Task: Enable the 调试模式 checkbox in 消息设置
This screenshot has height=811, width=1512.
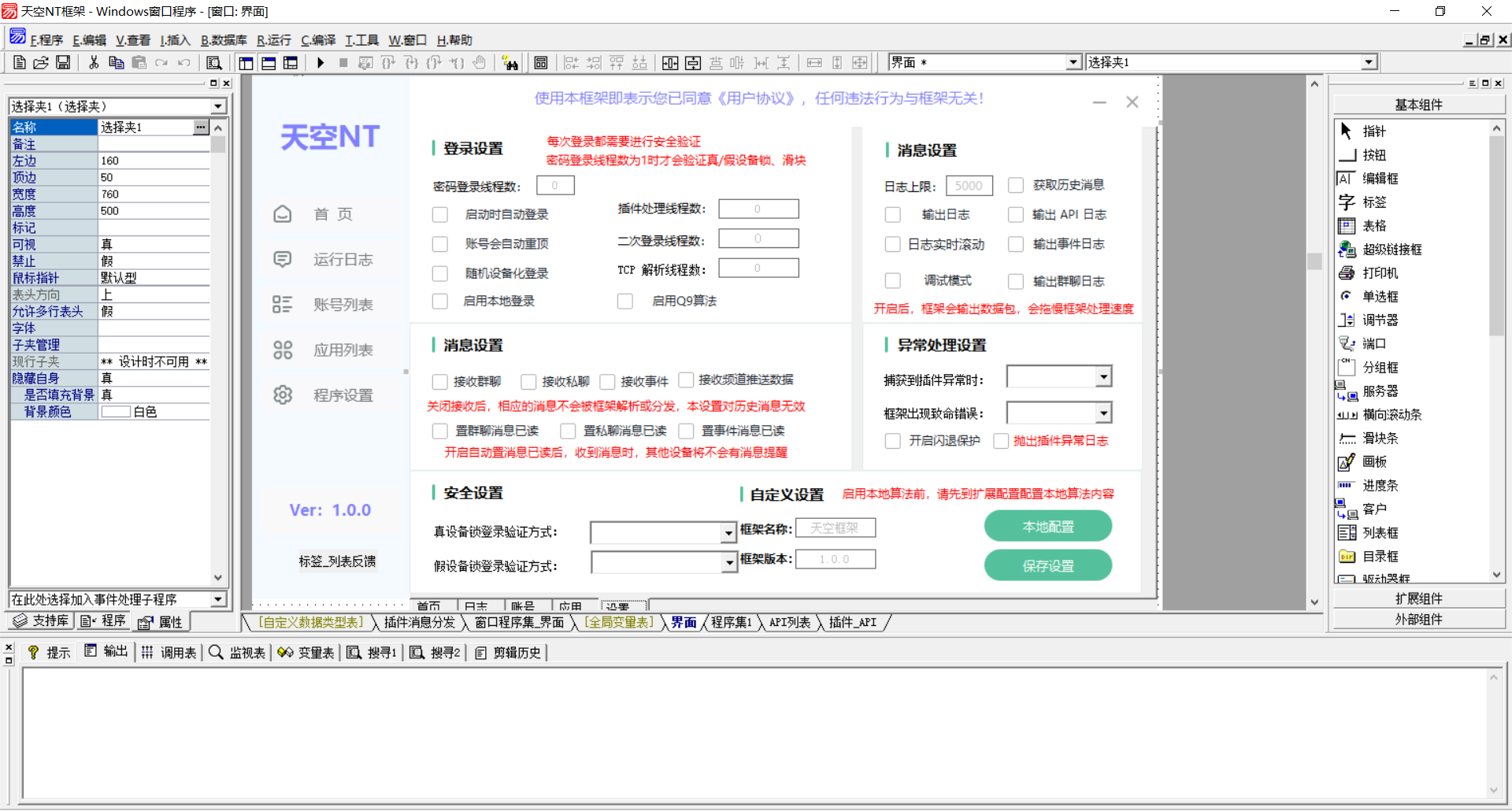Action: [892, 280]
